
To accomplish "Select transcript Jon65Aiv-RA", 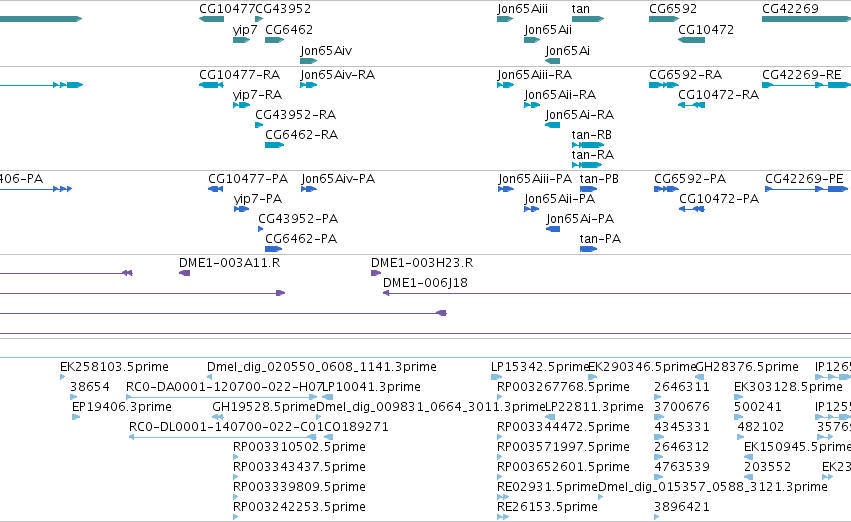I will click(x=337, y=75).
